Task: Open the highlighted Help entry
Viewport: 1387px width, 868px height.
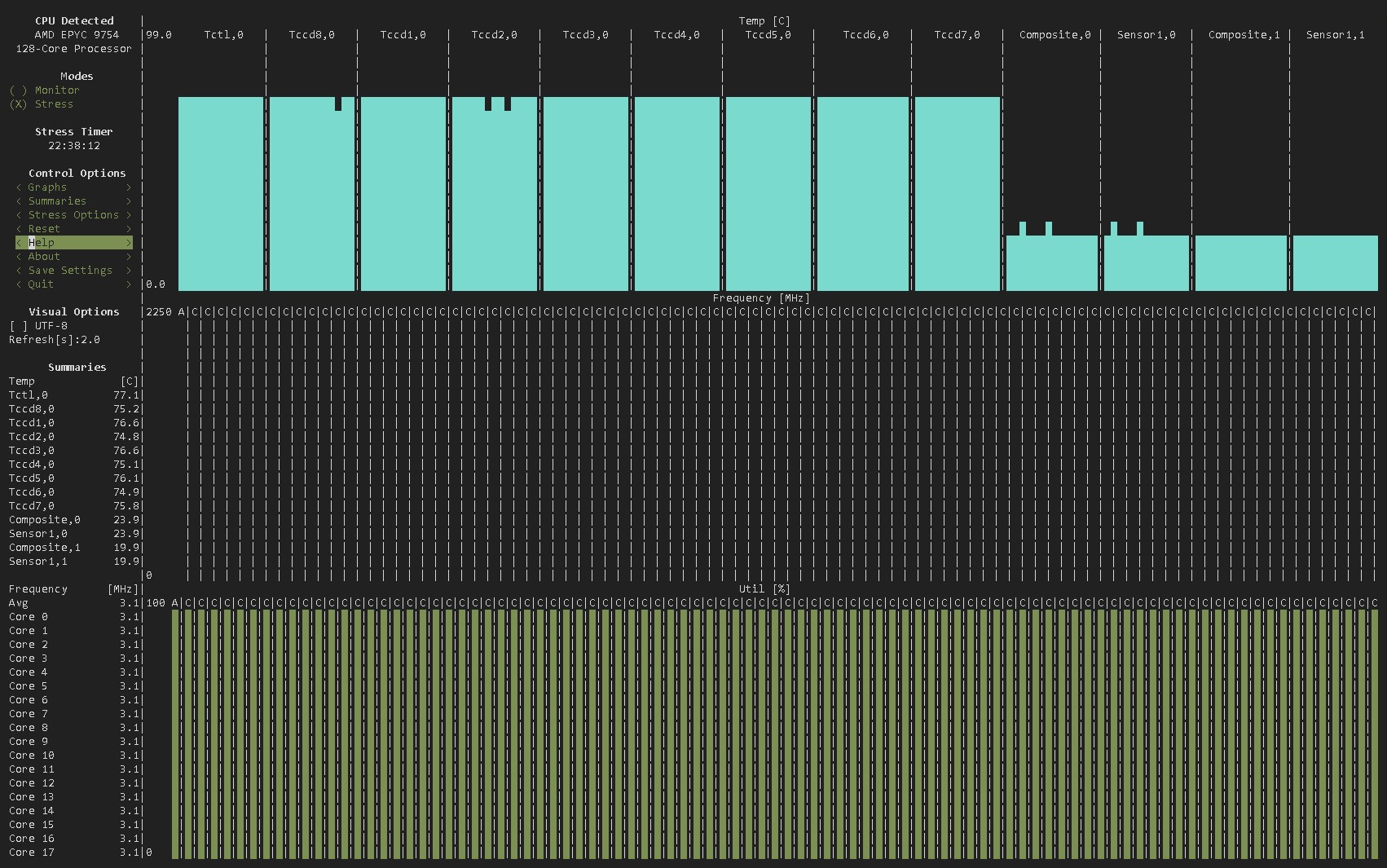Action: click(x=73, y=243)
